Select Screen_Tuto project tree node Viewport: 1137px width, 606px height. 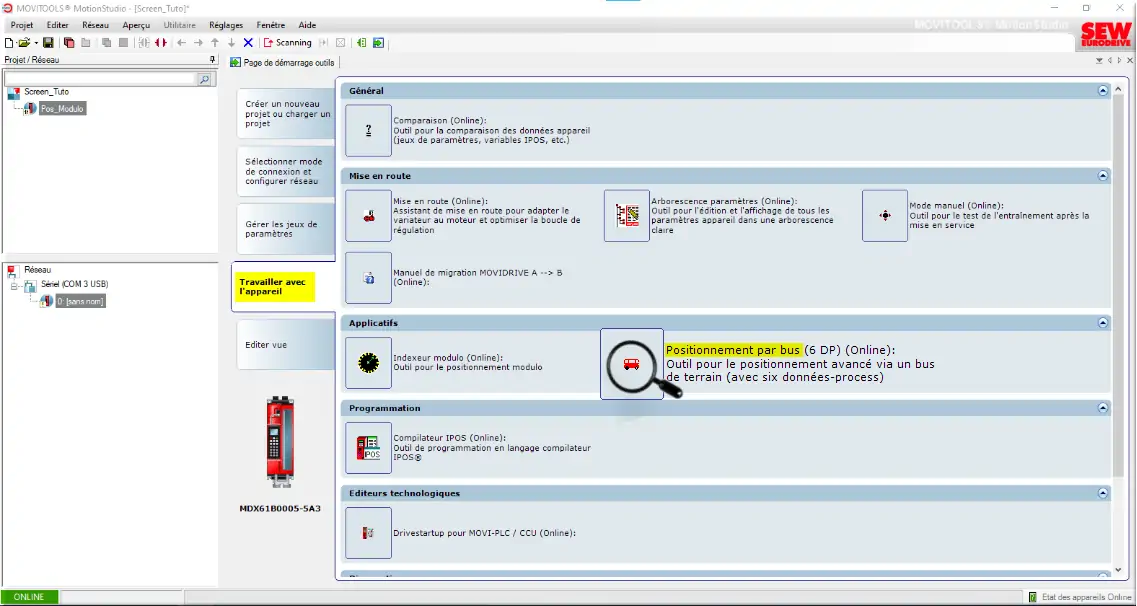(x=46, y=92)
